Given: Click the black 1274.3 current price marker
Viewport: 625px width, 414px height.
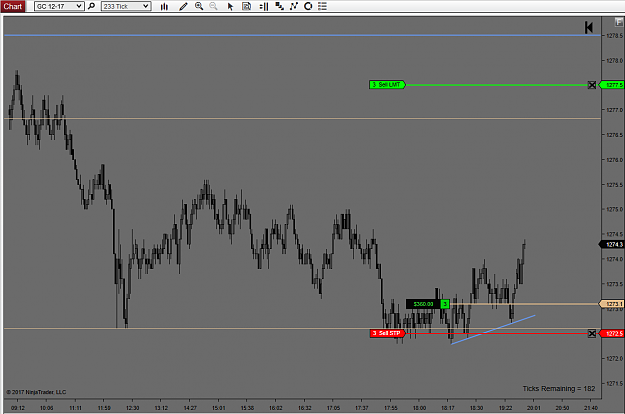Looking at the screenshot, I should coord(612,244).
